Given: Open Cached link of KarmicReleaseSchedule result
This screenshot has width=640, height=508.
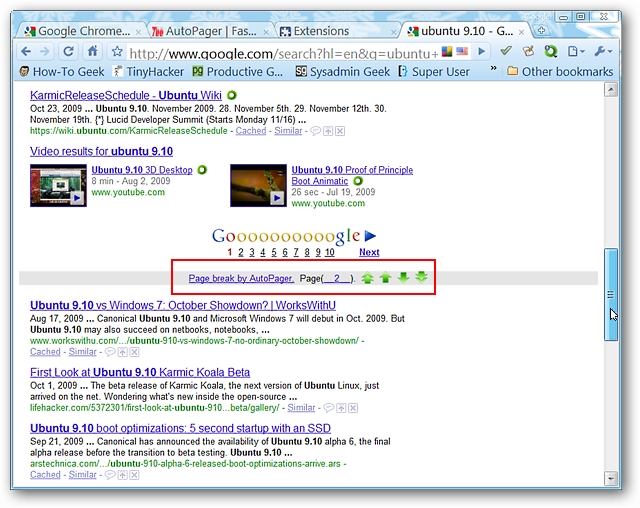Looking at the screenshot, I should point(251,131).
